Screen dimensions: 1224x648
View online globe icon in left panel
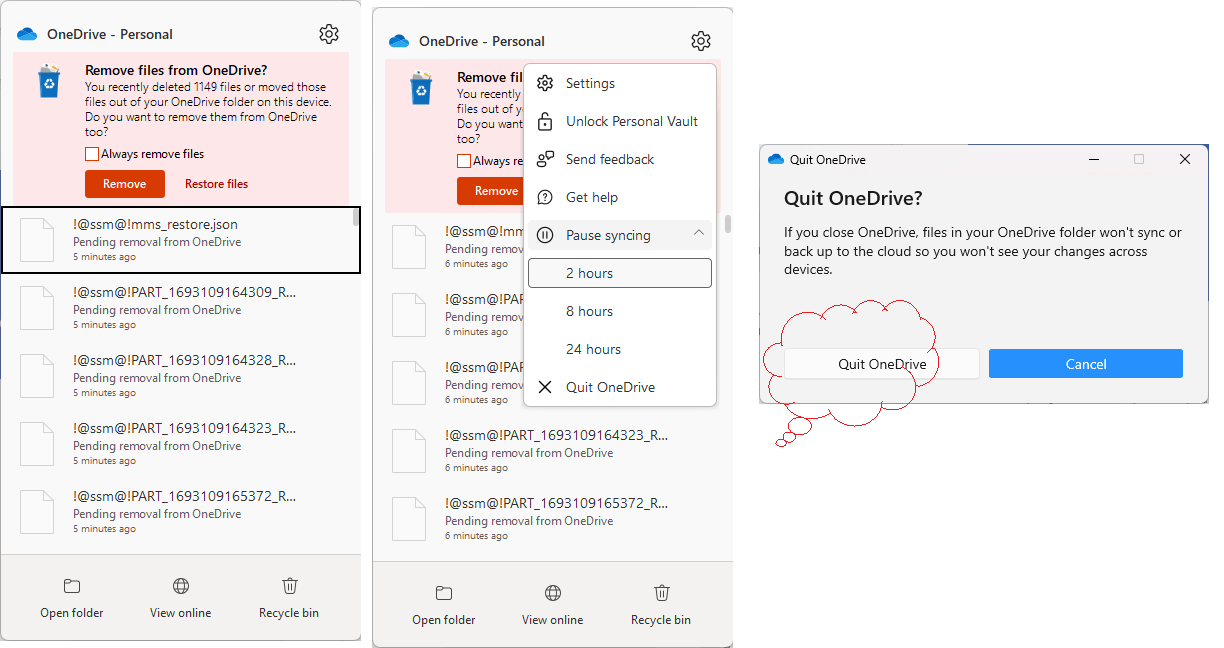(181, 586)
